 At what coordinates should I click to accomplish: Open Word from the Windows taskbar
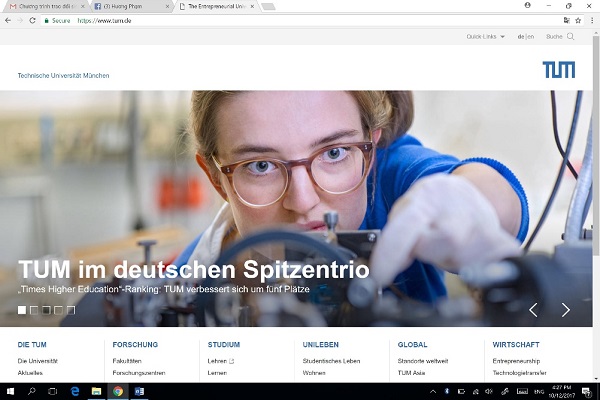click(x=139, y=391)
